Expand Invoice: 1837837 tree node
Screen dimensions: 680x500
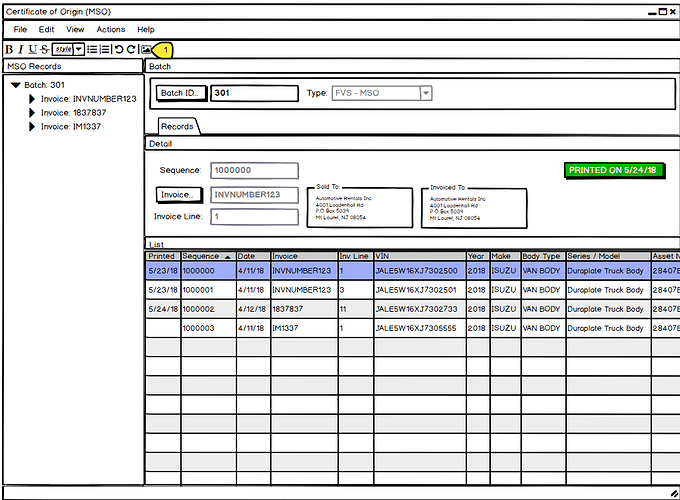[32, 113]
